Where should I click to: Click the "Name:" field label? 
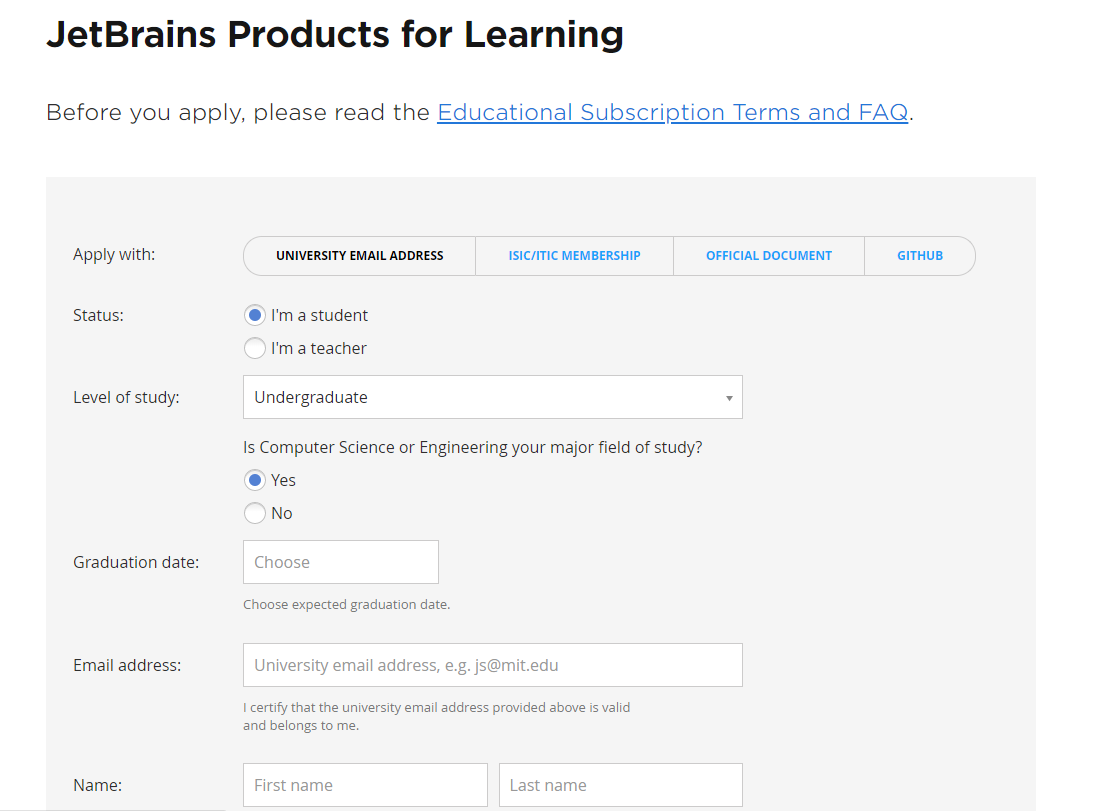[97, 785]
